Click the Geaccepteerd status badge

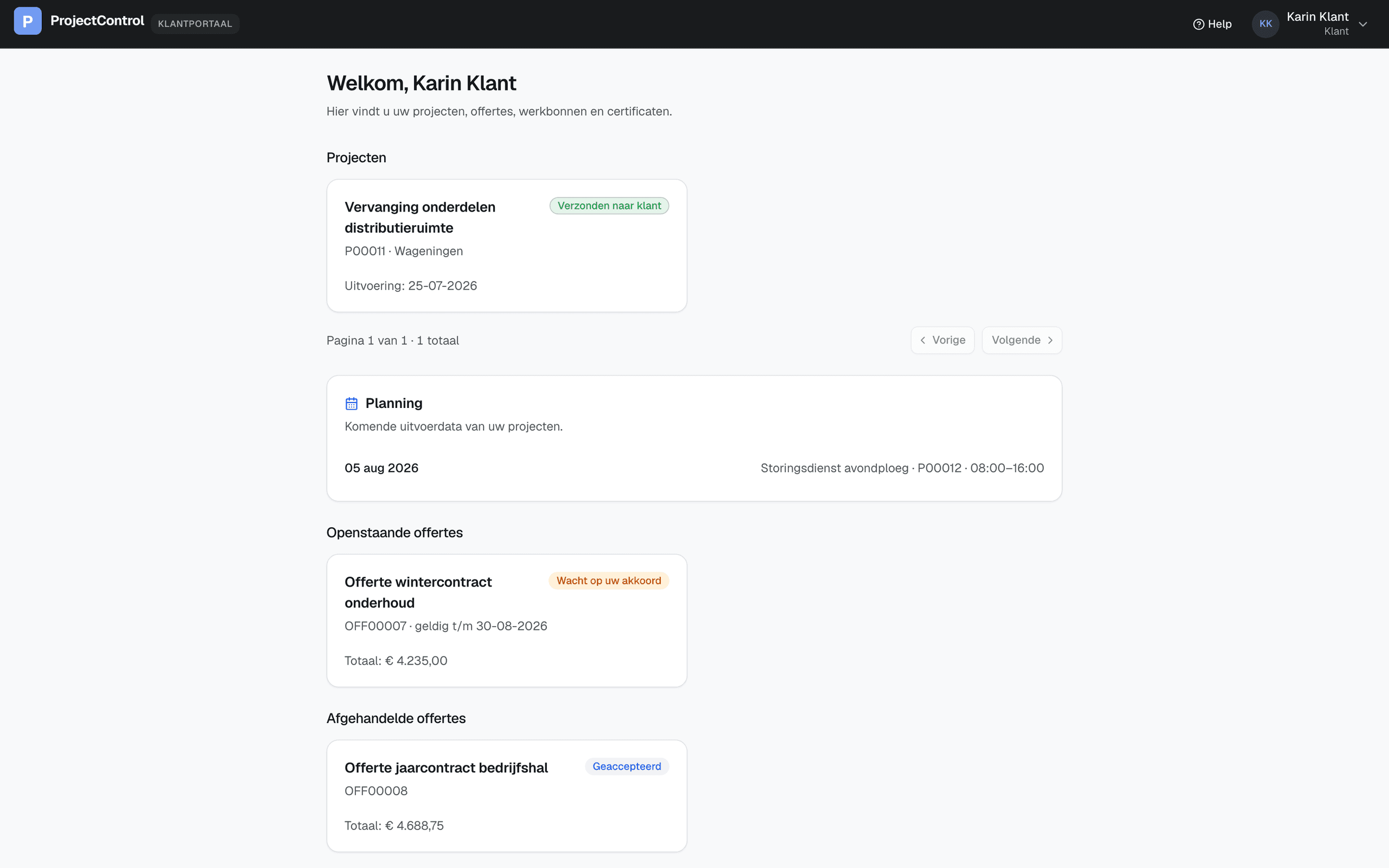pos(627,767)
